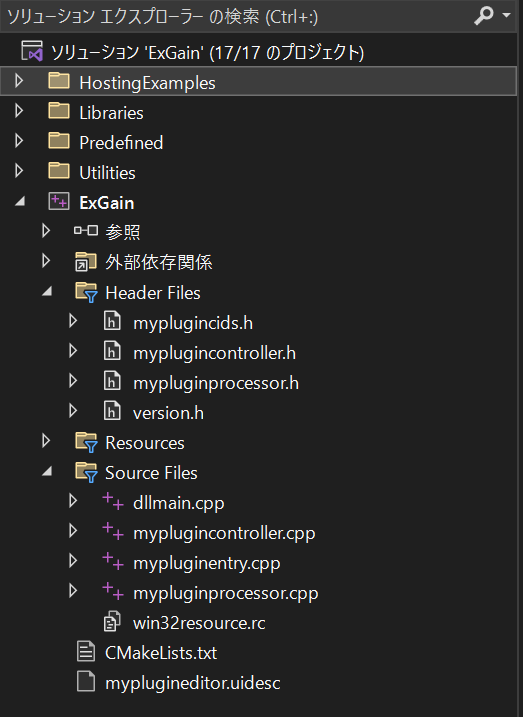Click the 外部依存関係 folder icon
This screenshot has height=717, width=523.
pos(85,262)
